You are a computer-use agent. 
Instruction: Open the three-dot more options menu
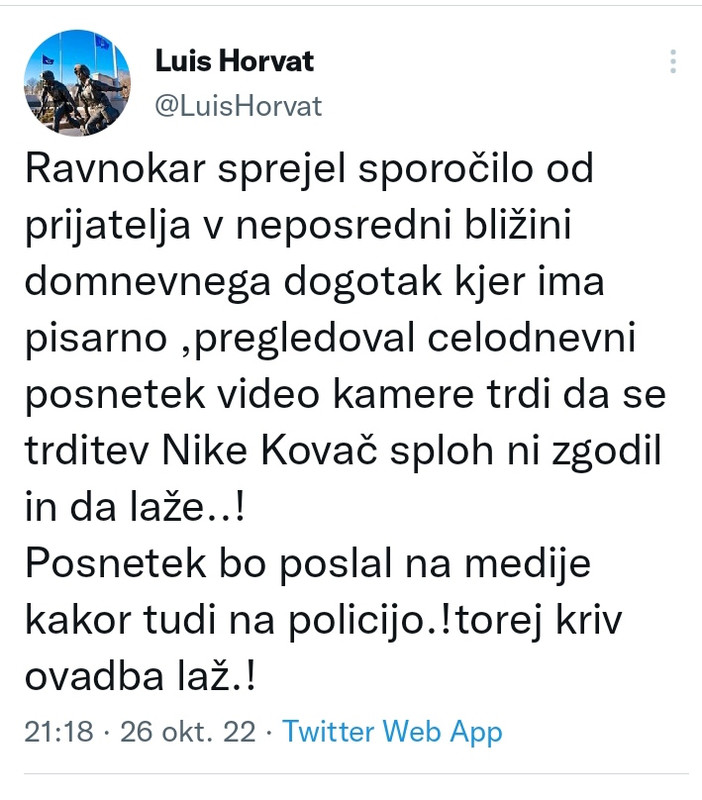click(x=673, y=61)
